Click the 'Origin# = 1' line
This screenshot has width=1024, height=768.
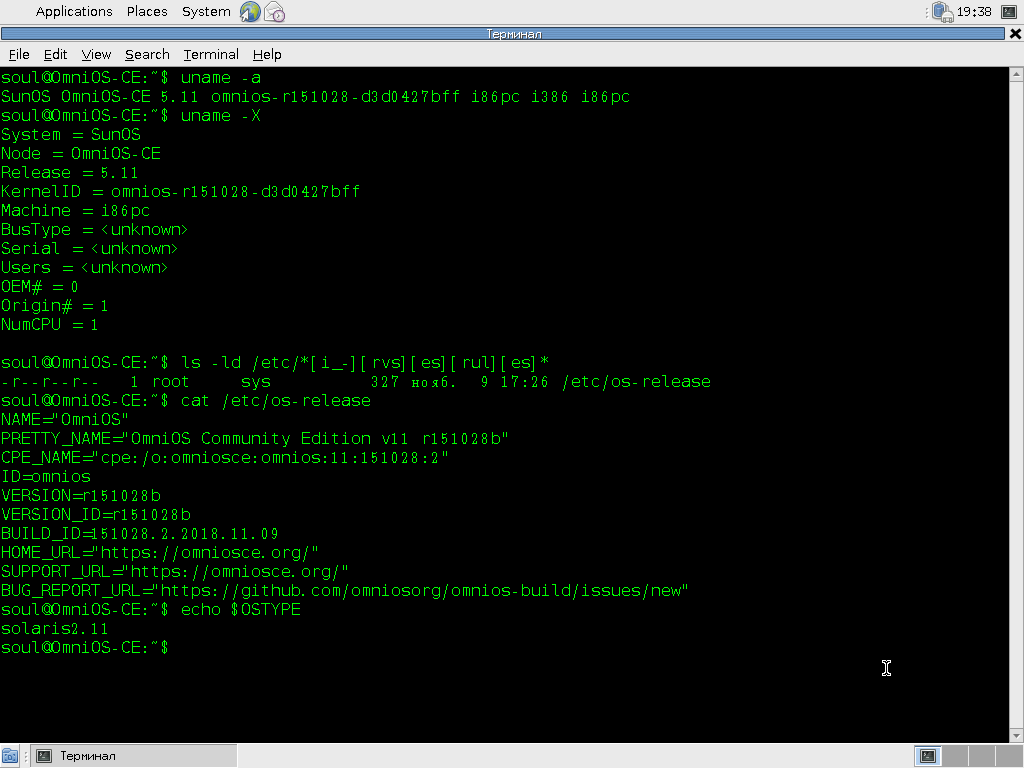(x=54, y=306)
